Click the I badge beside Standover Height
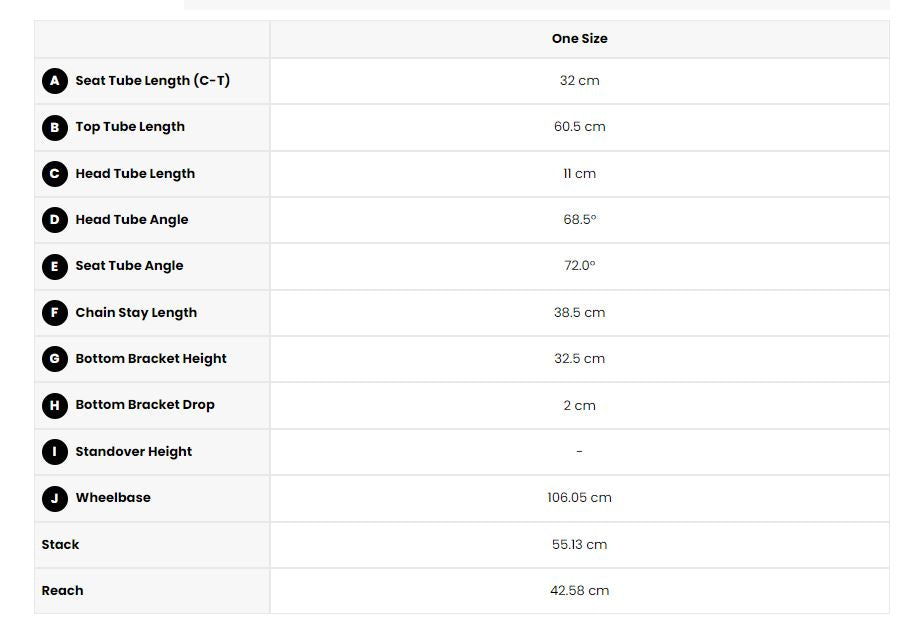The height and width of the screenshot is (627, 902). (x=54, y=452)
